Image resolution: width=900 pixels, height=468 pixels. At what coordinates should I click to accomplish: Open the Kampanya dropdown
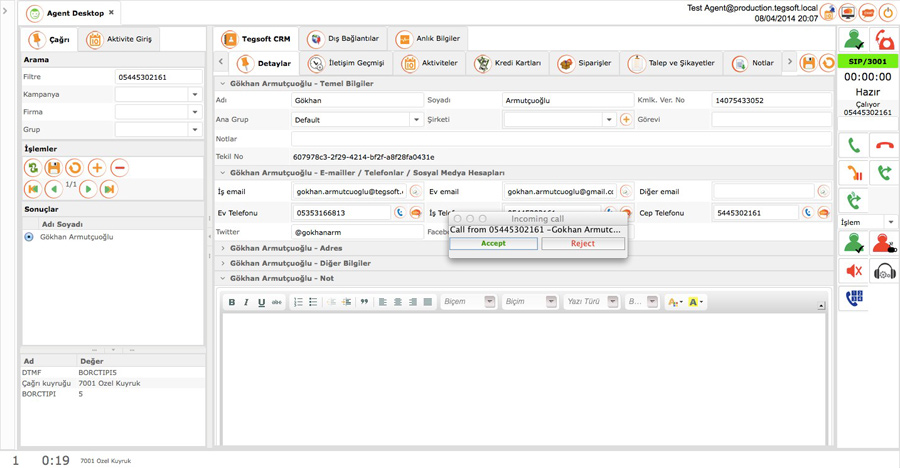195,94
